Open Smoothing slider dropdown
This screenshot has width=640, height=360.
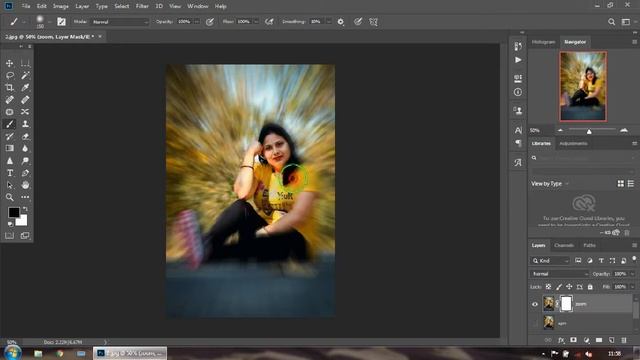[329, 22]
